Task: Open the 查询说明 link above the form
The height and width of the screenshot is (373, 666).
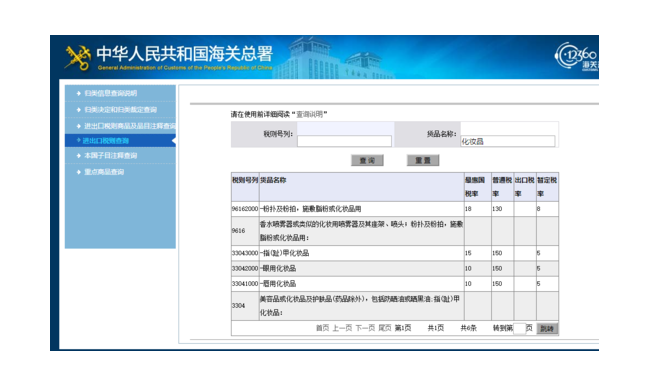Action: (310, 114)
